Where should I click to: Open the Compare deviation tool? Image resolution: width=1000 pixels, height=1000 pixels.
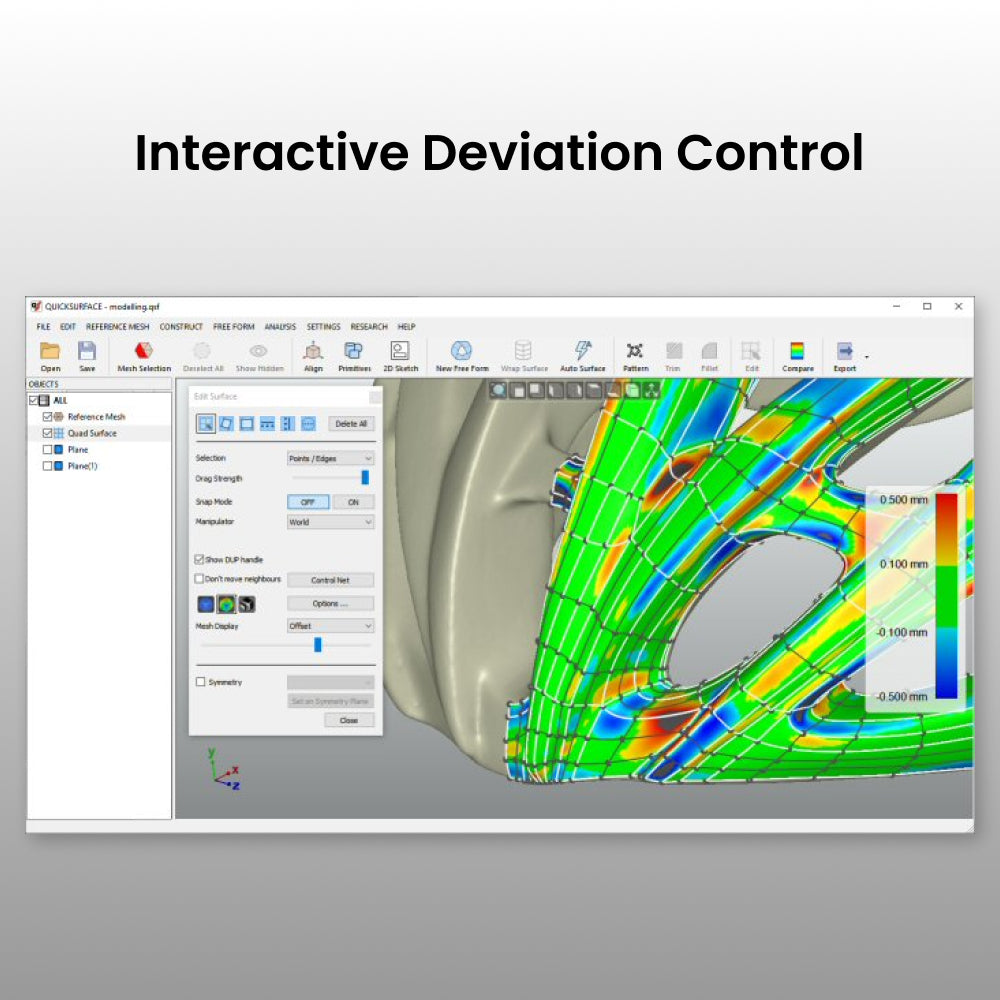tap(797, 352)
